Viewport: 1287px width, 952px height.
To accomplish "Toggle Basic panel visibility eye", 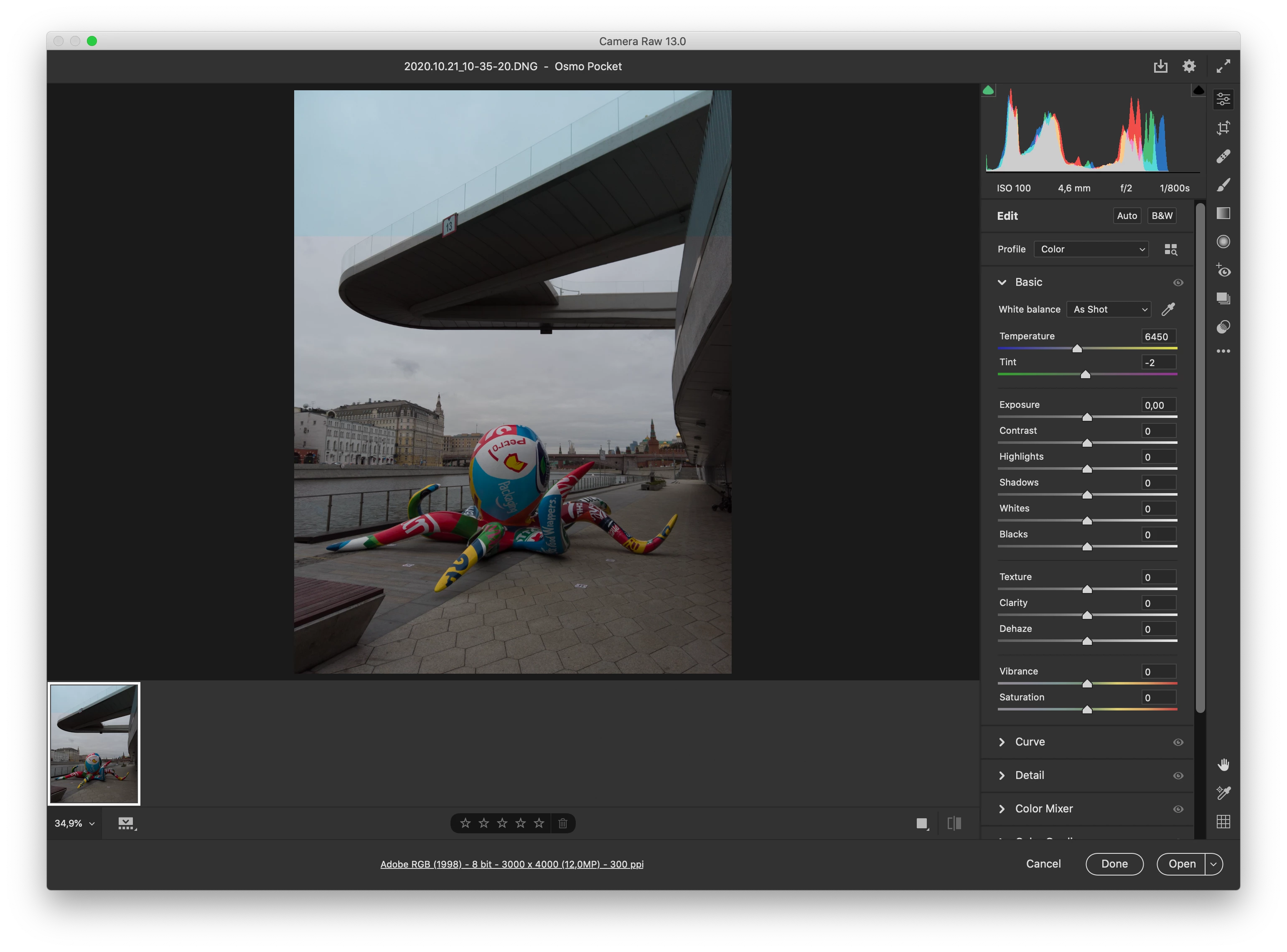I will pos(1178,283).
